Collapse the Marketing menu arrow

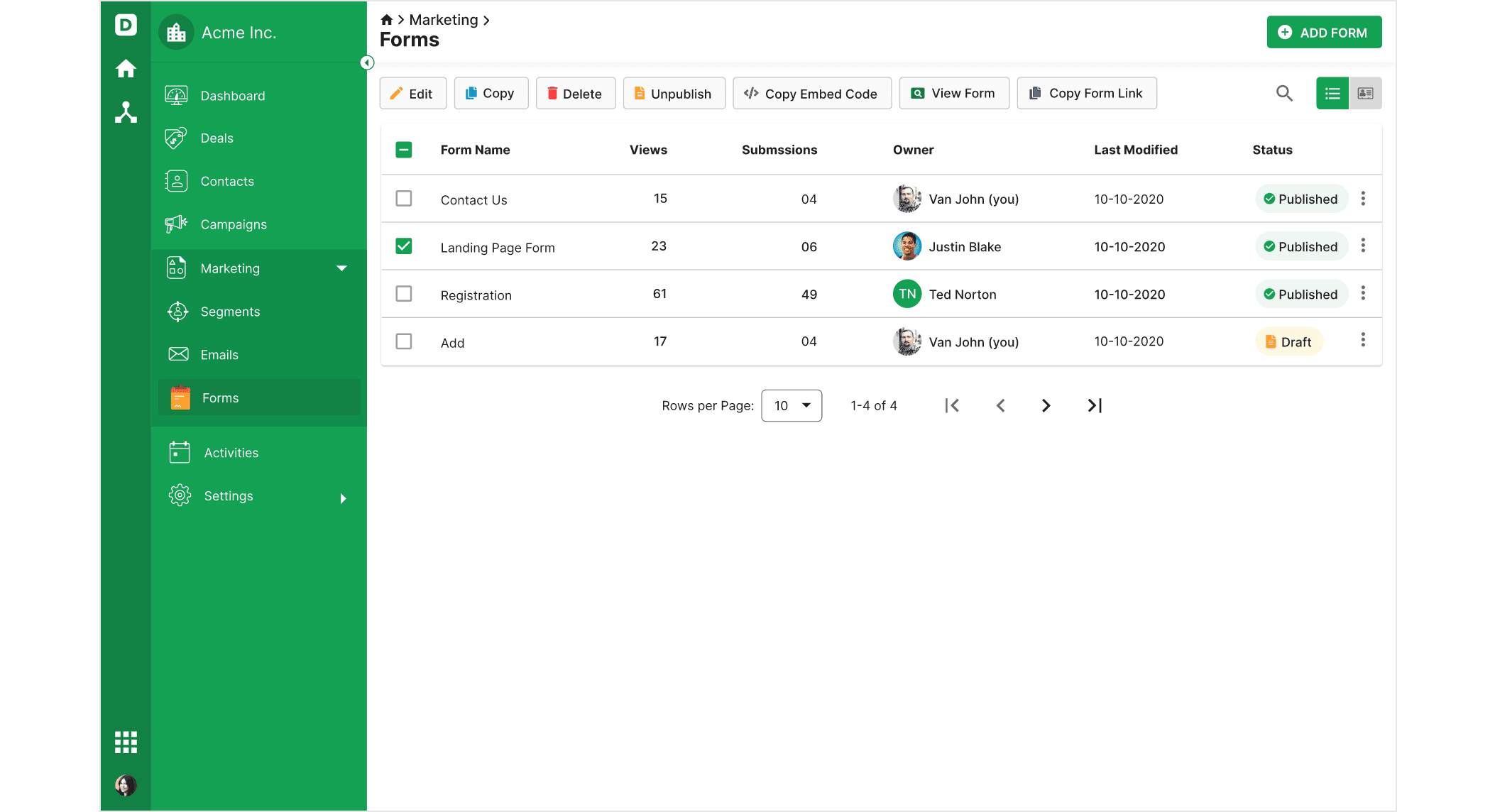341,268
